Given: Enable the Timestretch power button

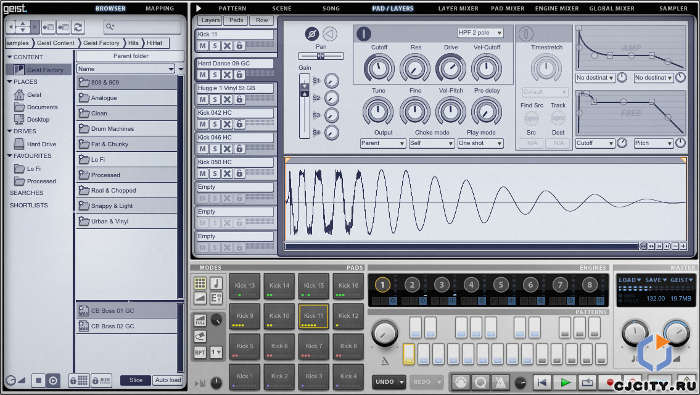Looking at the screenshot, I should [525, 34].
